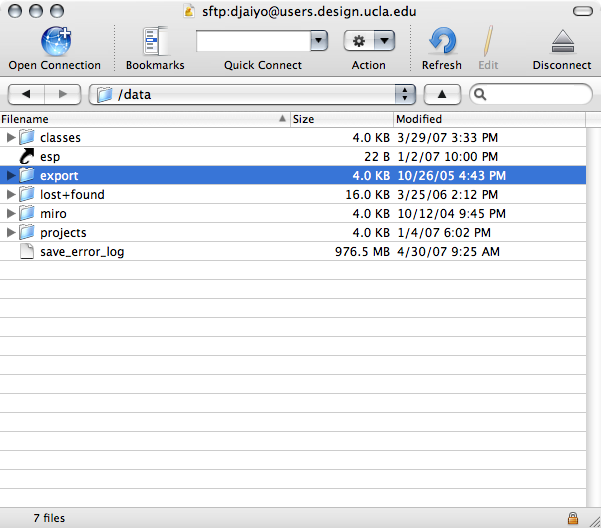This screenshot has width=601, height=528.
Task: Go up to the parent folder
Action: 442,94
